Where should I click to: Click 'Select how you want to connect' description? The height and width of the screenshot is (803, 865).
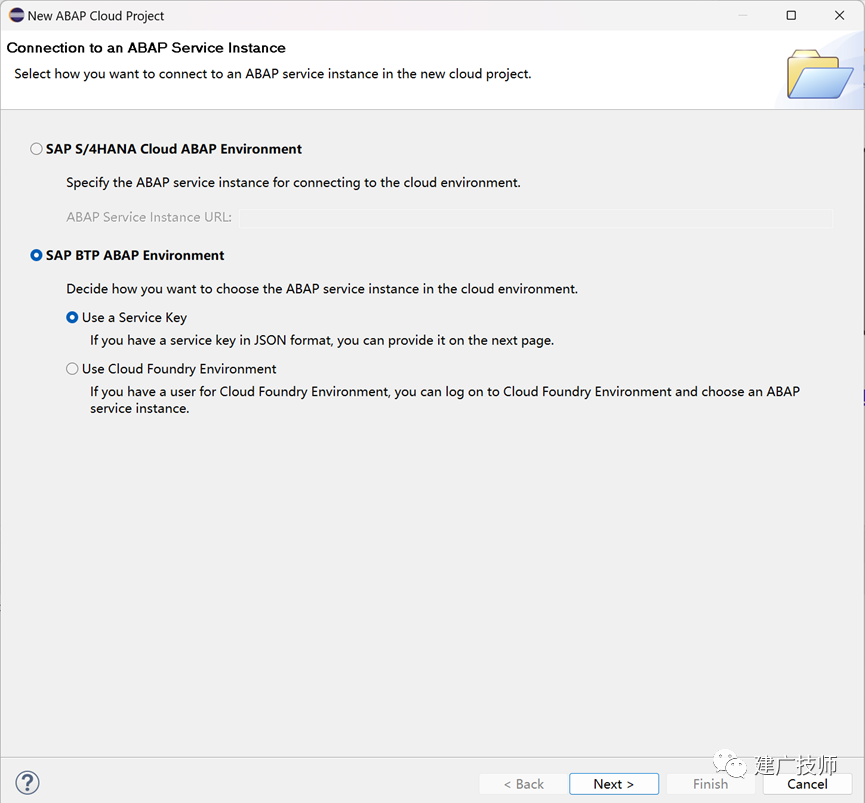click(273, 74)
